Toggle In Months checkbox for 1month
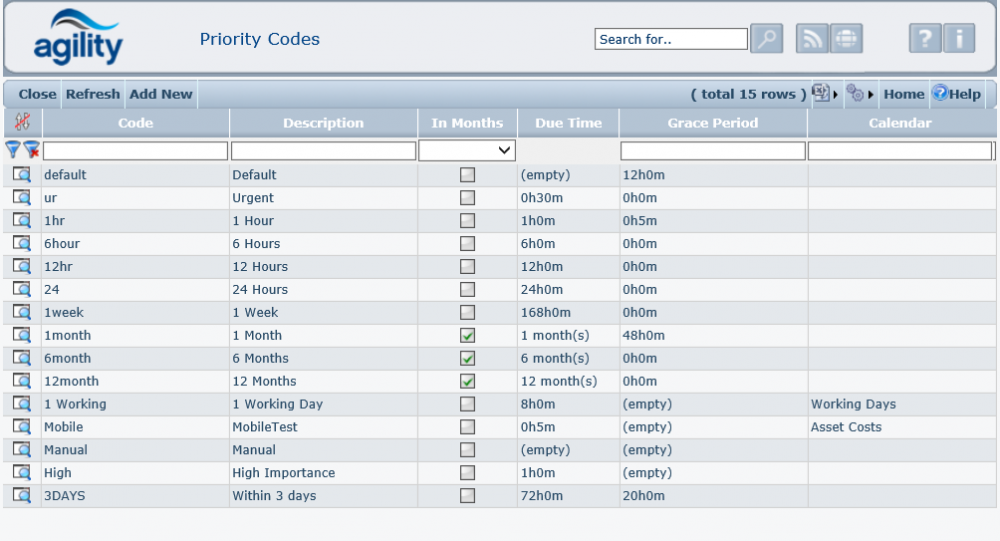 (467, 336)
